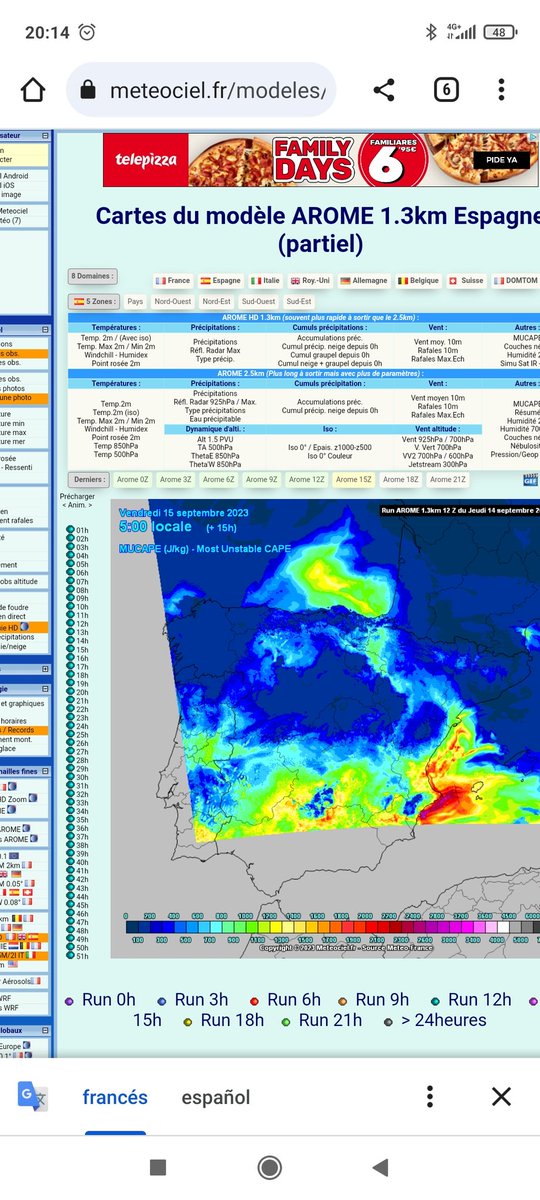Select the Belgique domain link

tap(419, 281)
